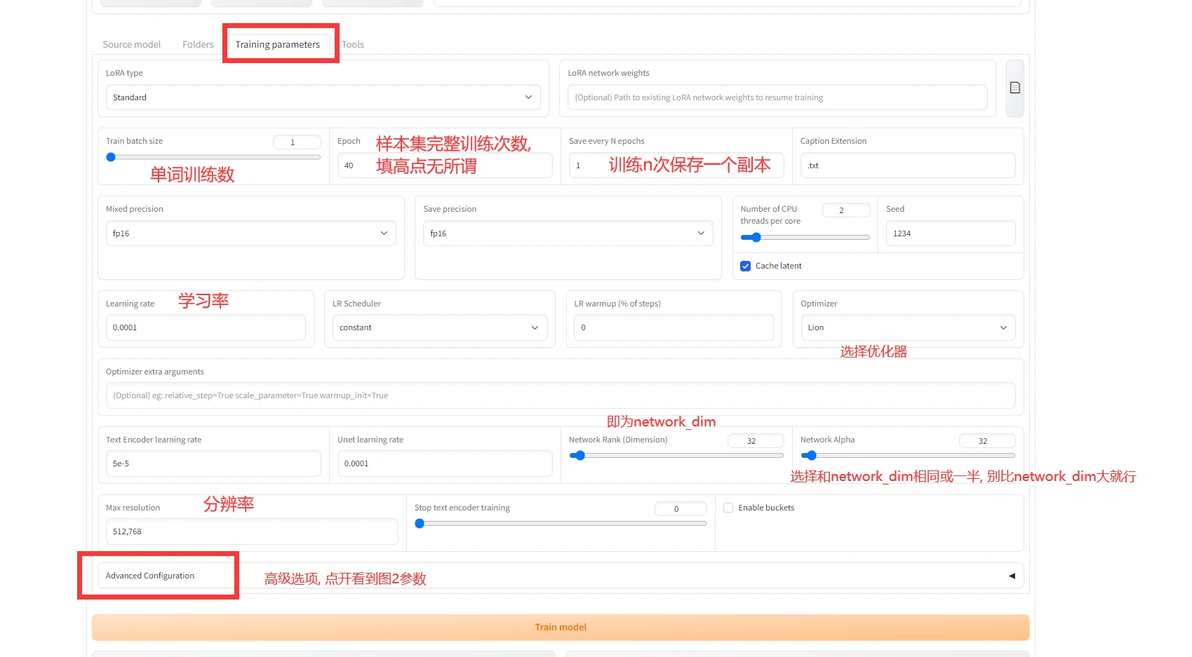1192x657 pixels.
Task: Adjust the Stop text encoder training slider
Action: (x=560, y=523)
